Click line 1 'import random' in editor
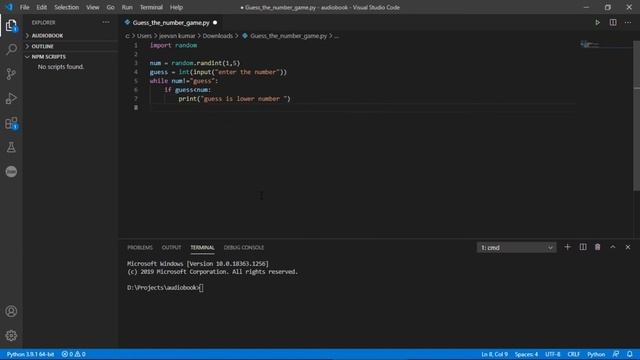This screenshot has height=360, width=640. [x=173, y=45]
